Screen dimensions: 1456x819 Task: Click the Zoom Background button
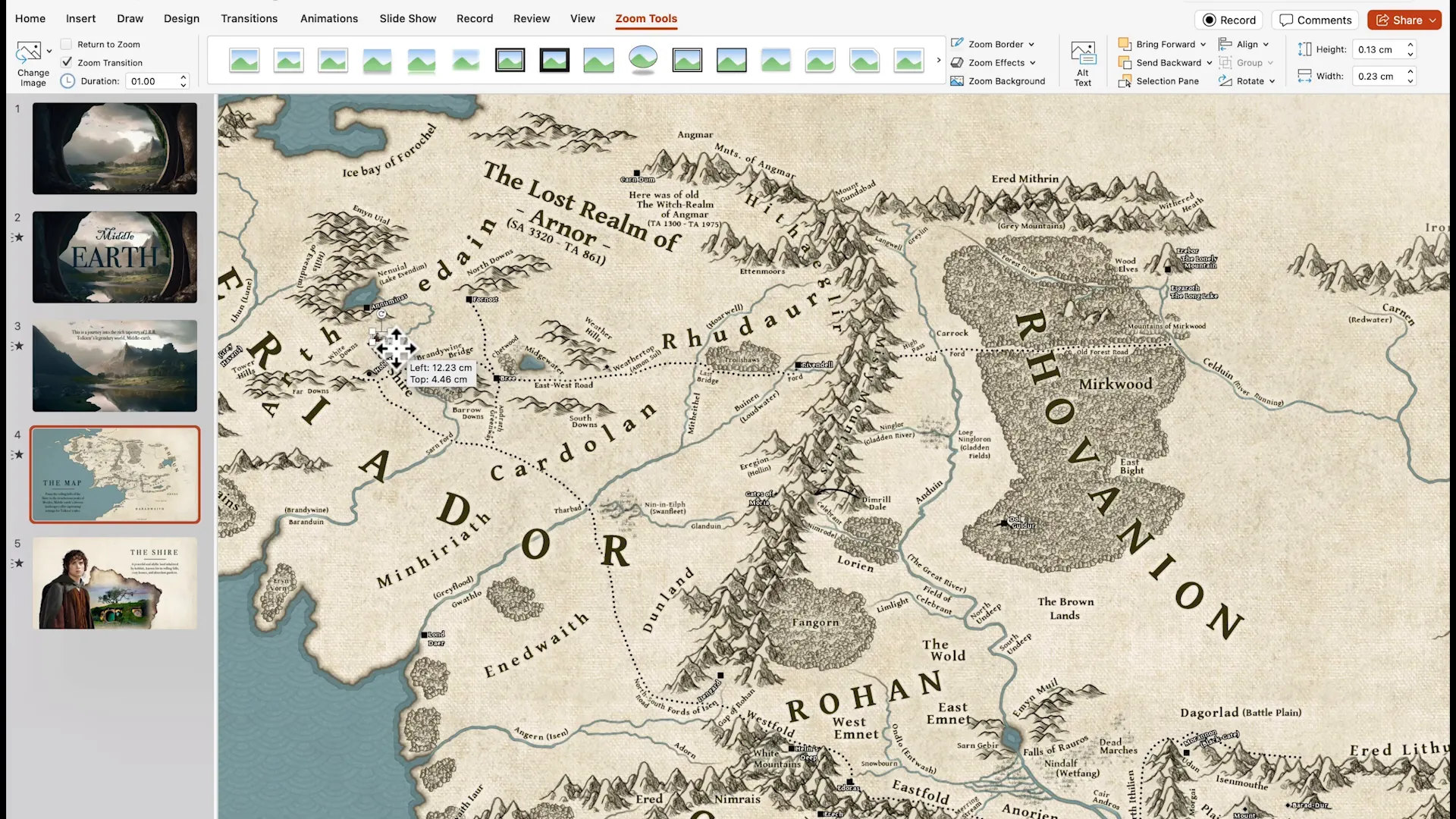[x=998, y=81]
